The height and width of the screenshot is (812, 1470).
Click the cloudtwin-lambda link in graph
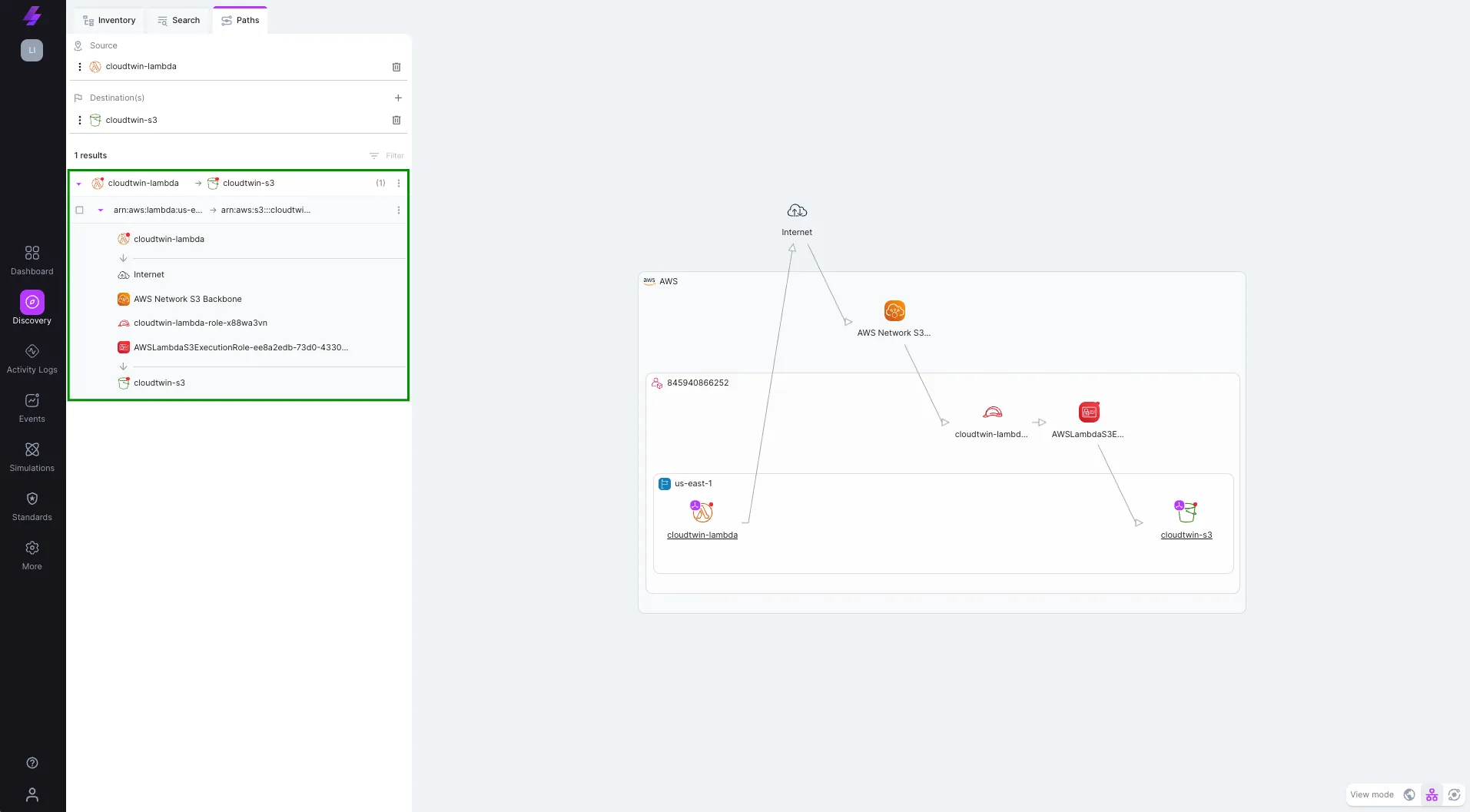pyautogui.click(x=702, y=535)
